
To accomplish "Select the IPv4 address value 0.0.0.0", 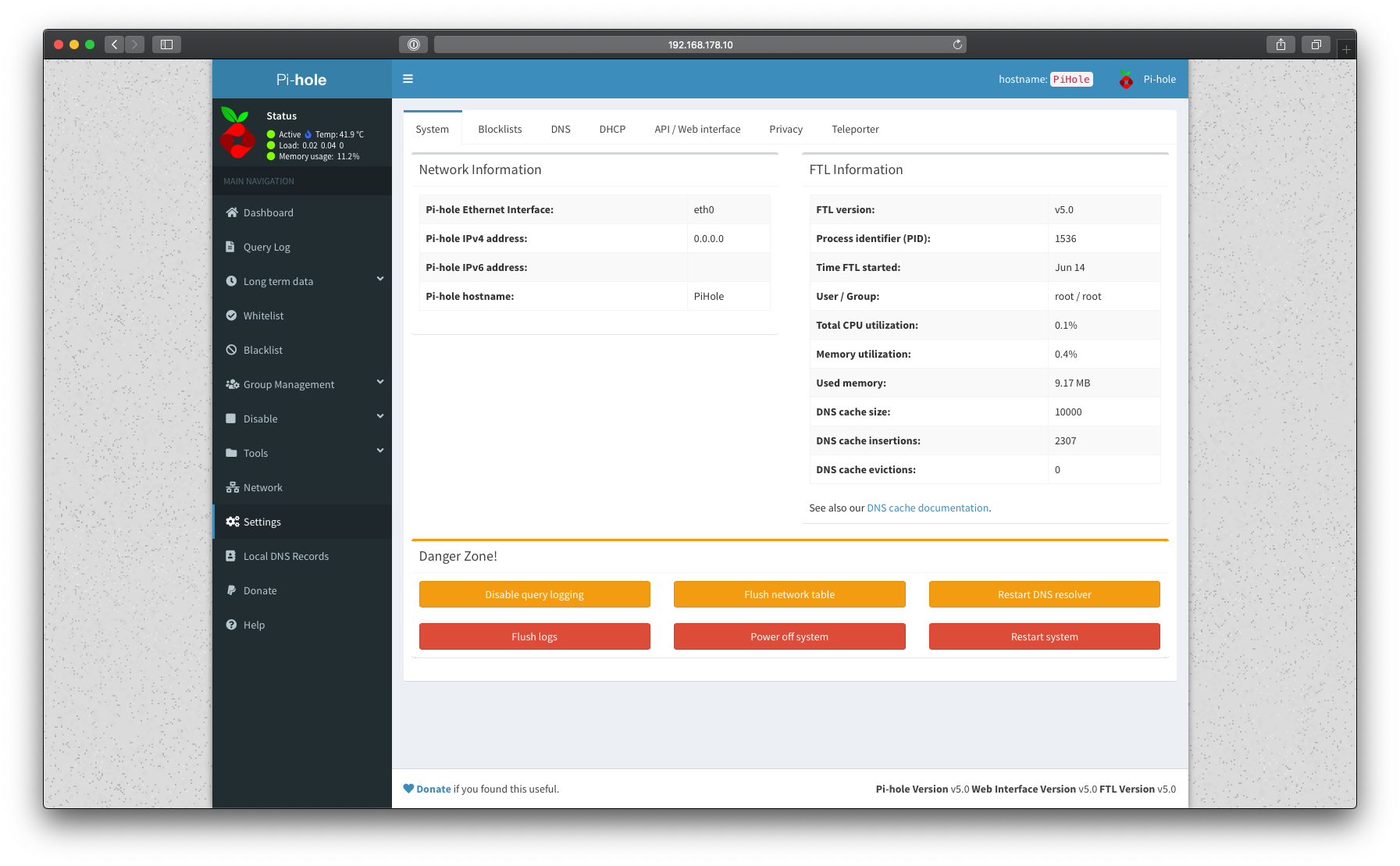I will click(708, 238).
